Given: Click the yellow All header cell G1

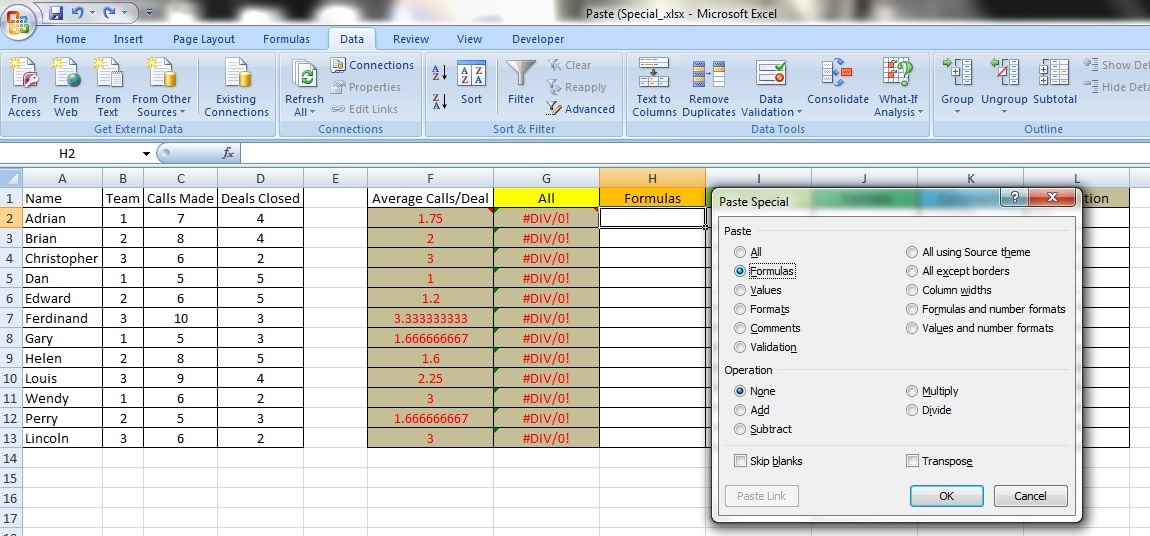Looking at the screenshot, I should tap(546, 198).
